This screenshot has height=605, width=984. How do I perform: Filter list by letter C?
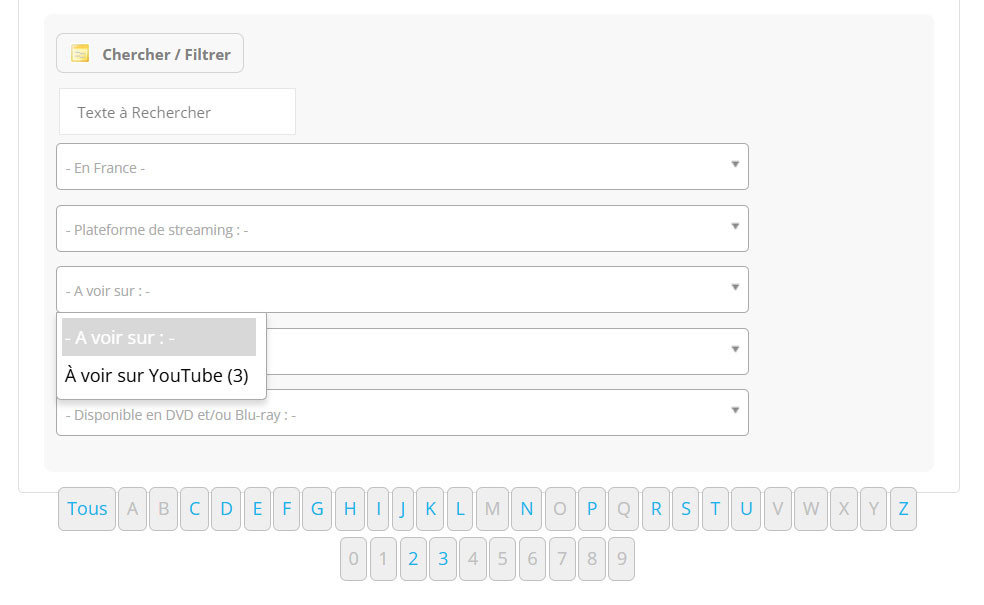coord(194,509)
